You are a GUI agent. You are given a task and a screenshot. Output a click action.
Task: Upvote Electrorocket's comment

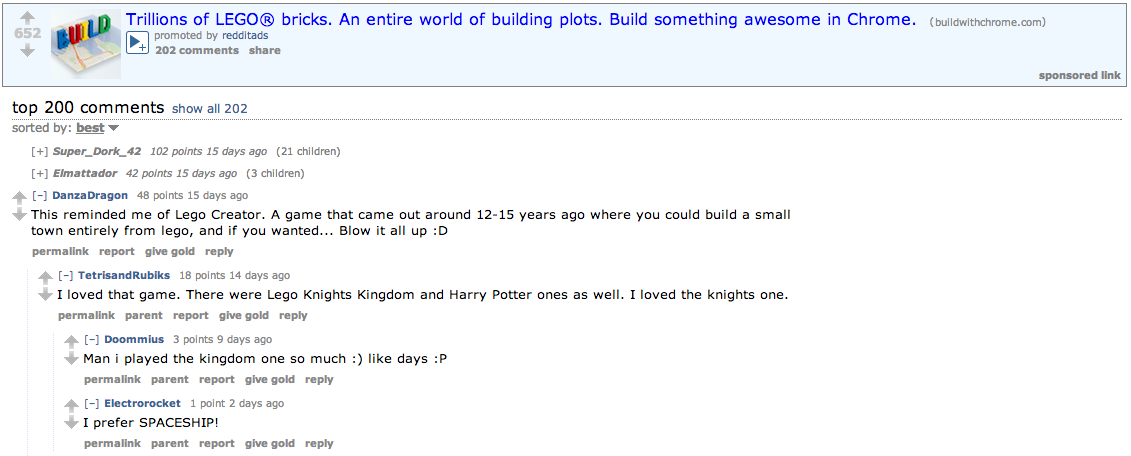(71, 406)
